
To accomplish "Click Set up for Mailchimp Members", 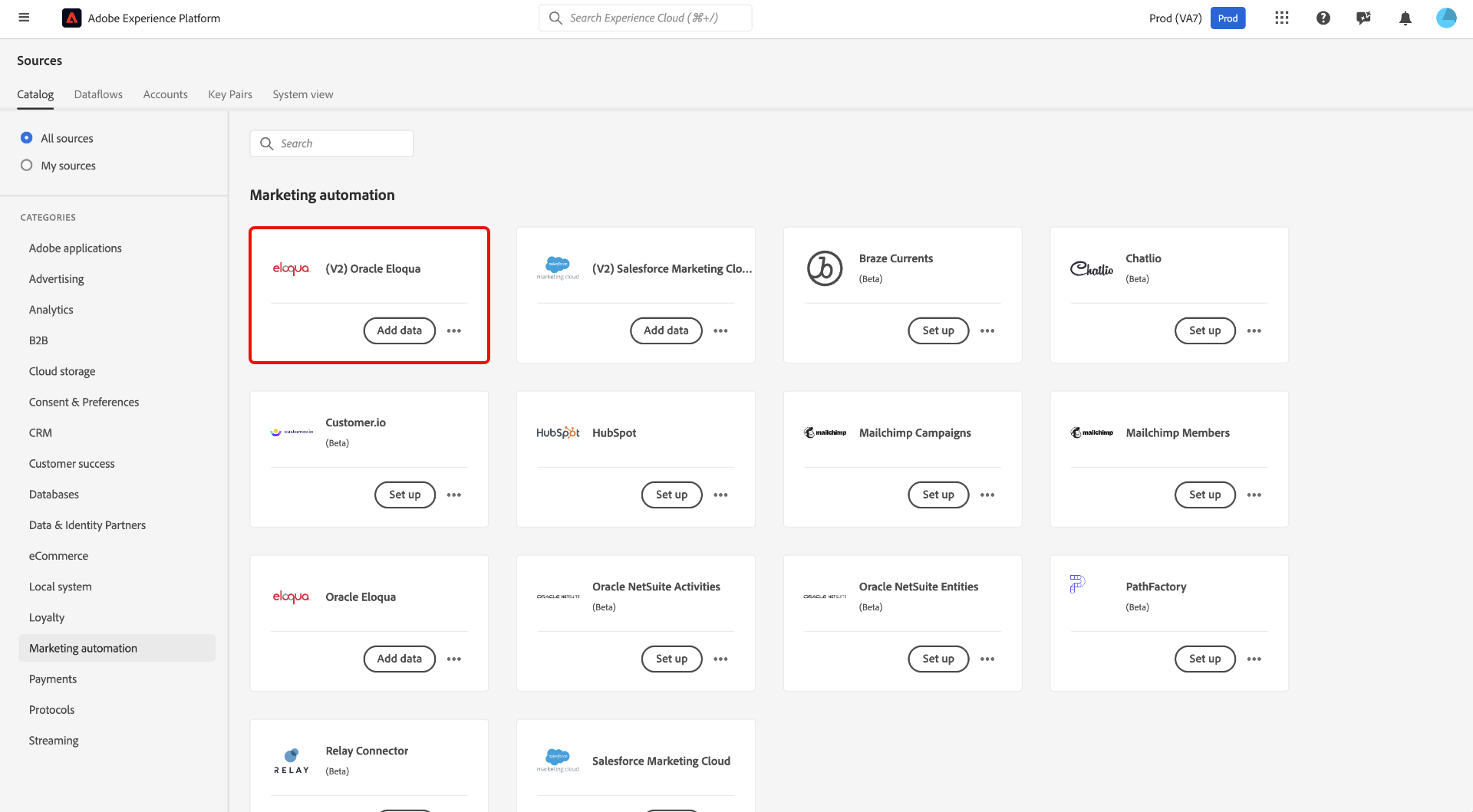I will click(x=1205, y=495).
